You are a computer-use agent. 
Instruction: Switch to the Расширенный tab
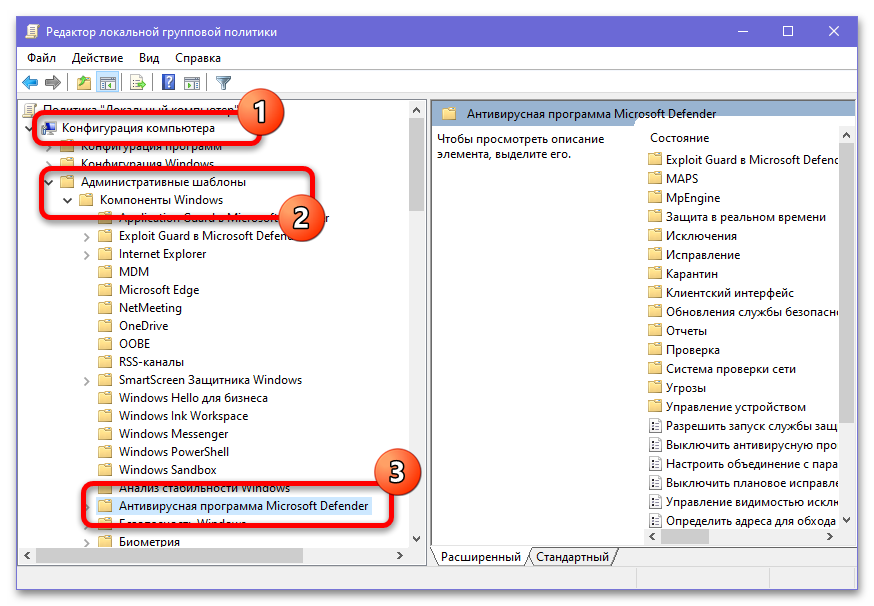click(x=480, y=557)
